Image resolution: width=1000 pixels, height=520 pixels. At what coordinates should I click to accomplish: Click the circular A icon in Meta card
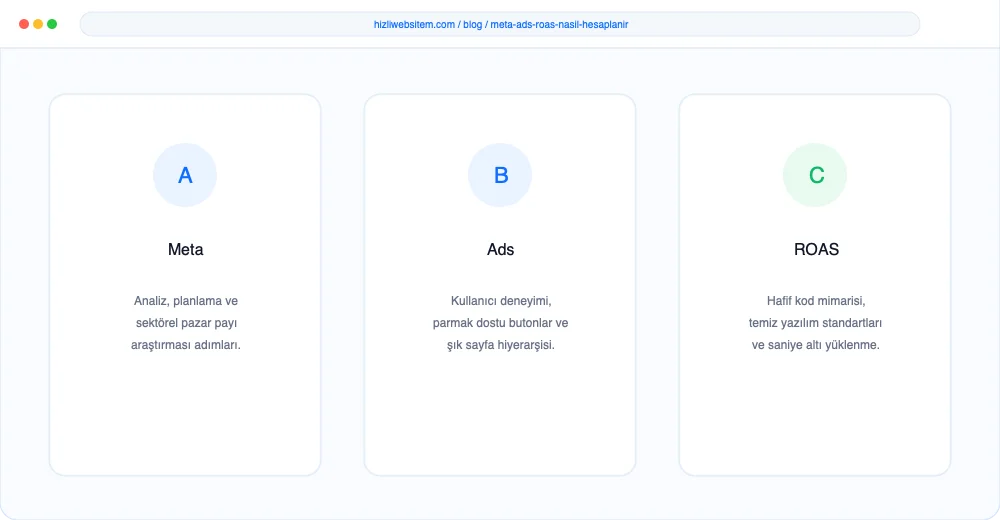185,175
